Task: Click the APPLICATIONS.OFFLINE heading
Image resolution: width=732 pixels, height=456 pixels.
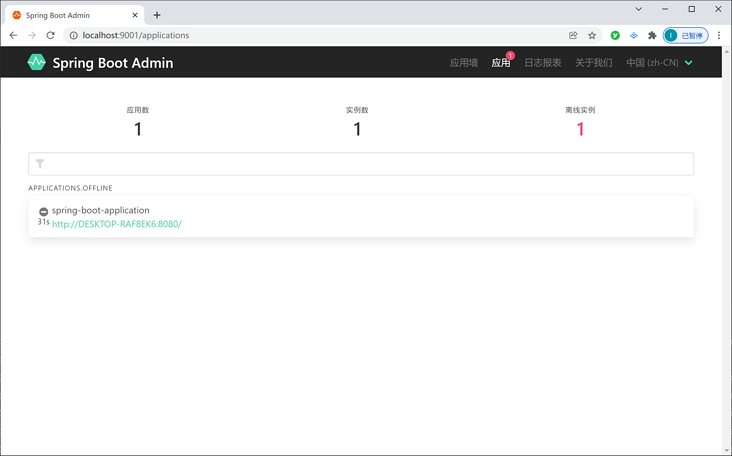Action: coord(70,188)
